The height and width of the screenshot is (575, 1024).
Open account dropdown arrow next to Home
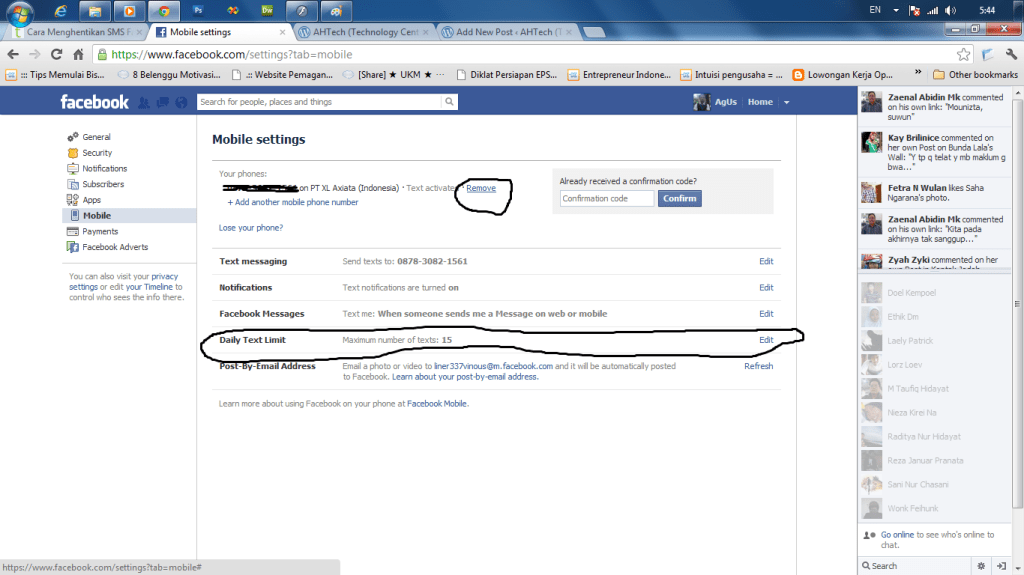point(786,103)
